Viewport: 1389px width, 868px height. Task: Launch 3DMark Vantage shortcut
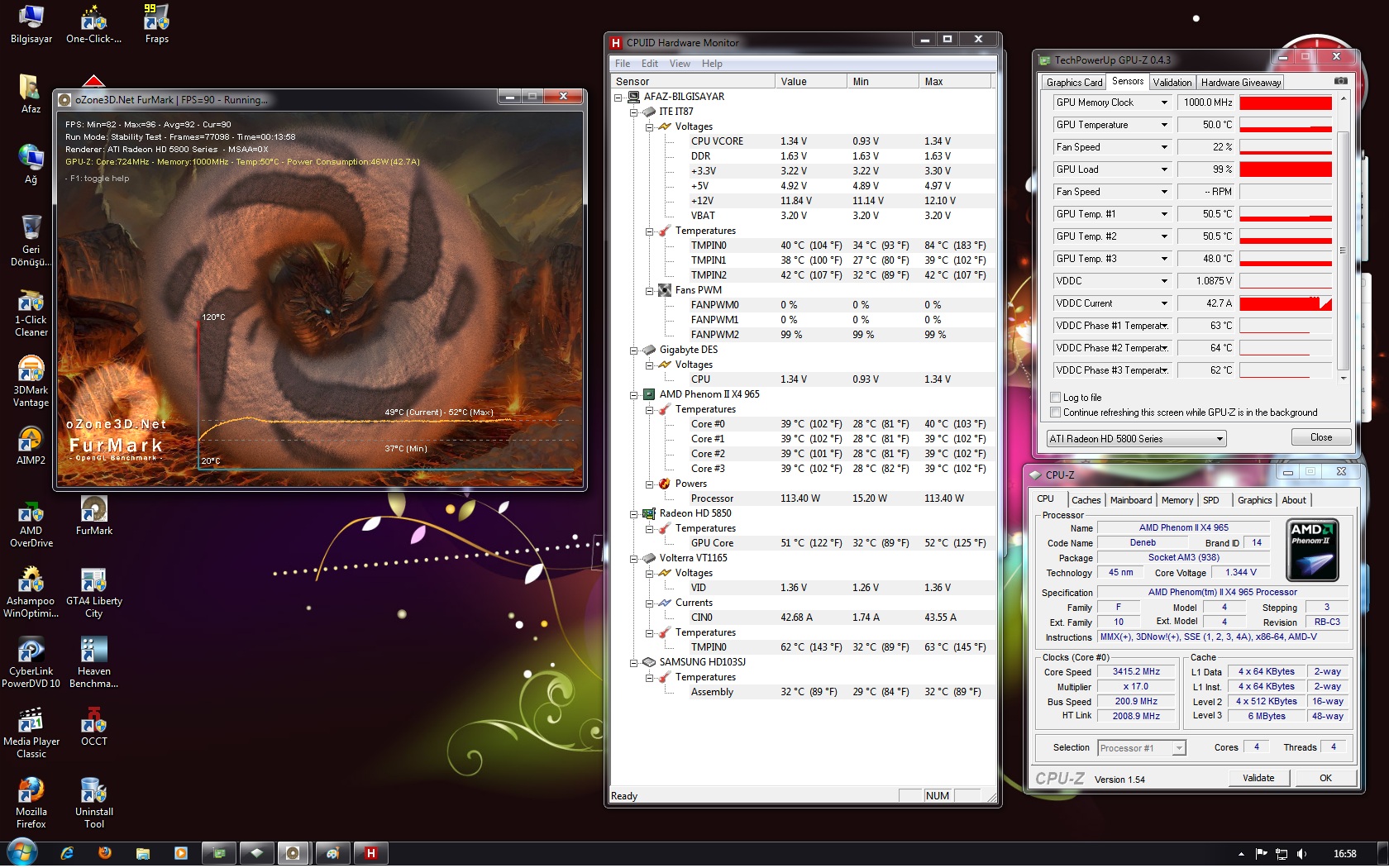point(31,382)
